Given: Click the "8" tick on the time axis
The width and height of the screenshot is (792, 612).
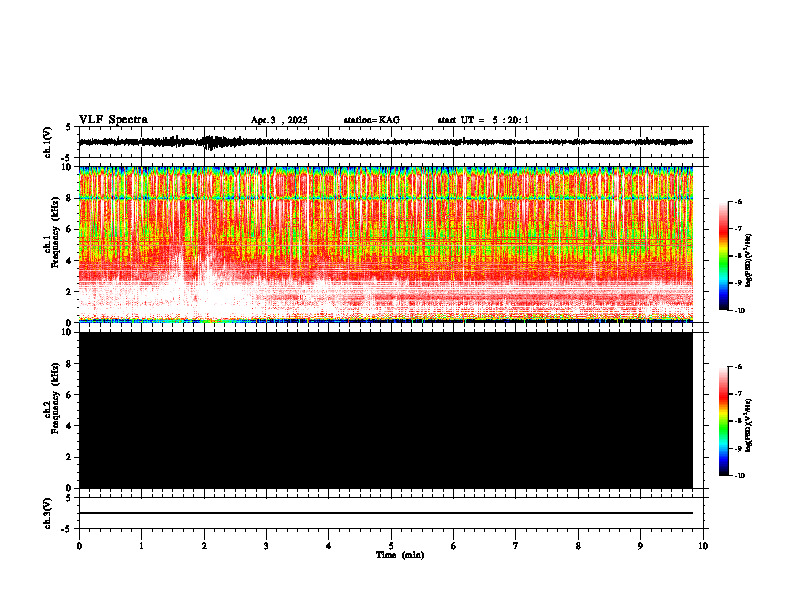Looking at the screenshot, I should click(x=578, y=546).
